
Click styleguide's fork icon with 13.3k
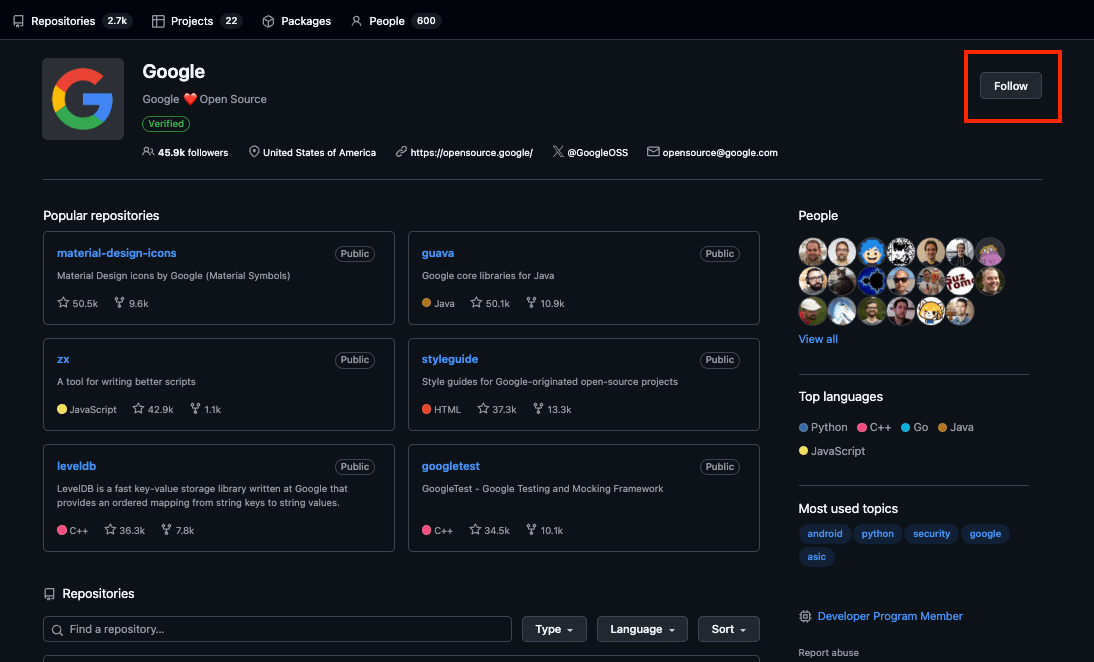[538, 409]
